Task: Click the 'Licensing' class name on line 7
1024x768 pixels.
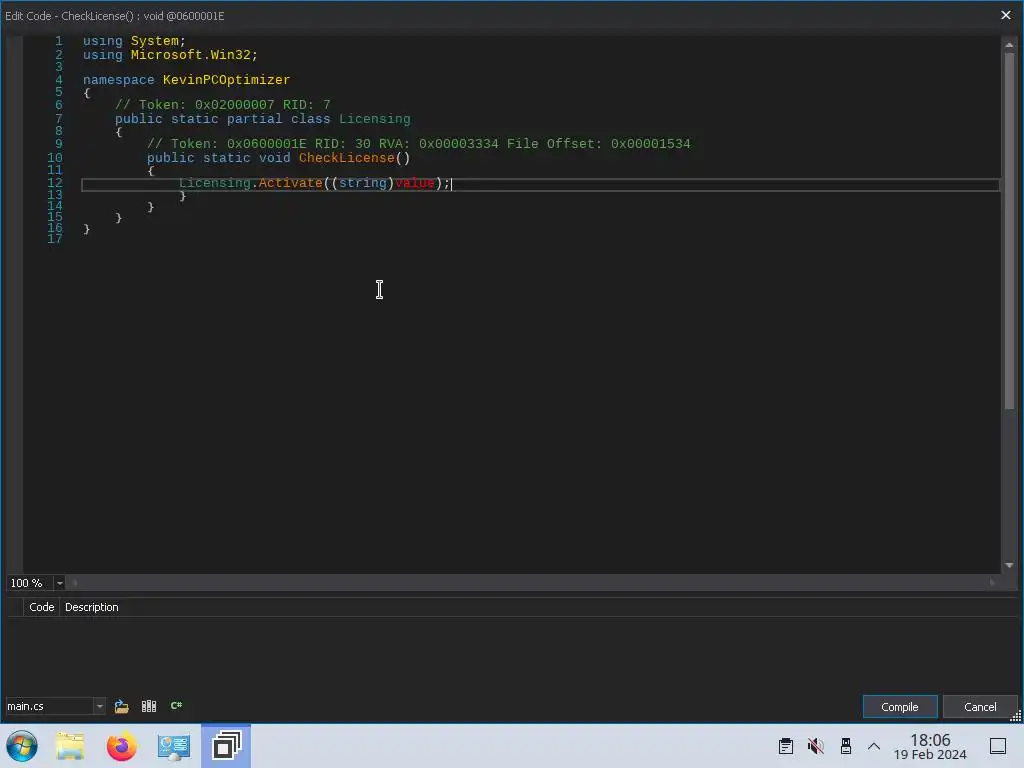Action: click(375, 119)
